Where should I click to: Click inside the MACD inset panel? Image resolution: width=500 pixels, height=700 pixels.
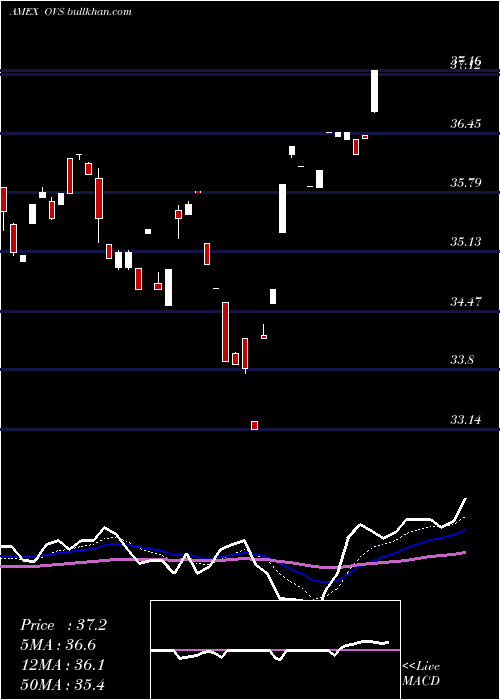click(x=275, y=650)
